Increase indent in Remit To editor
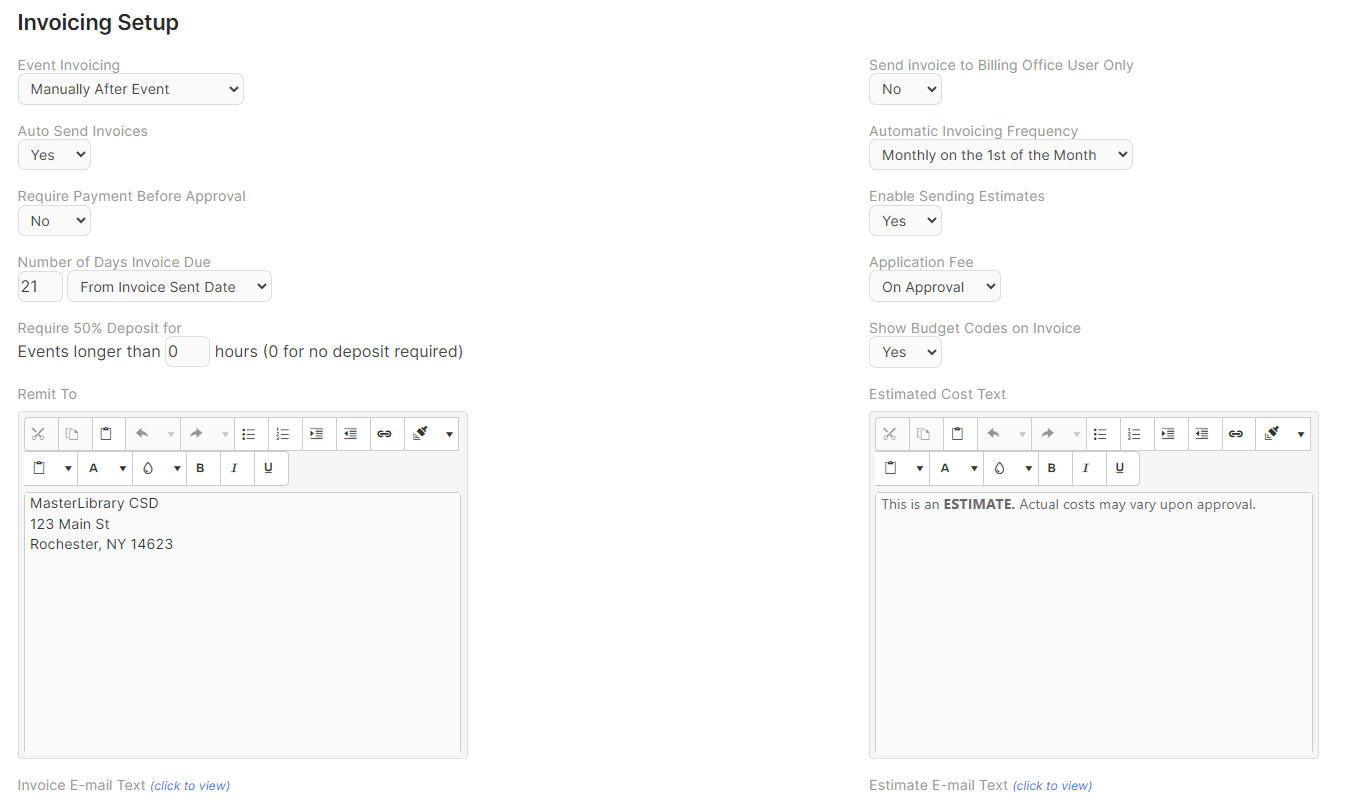Viewport: 1362px width, 802px height. (316, 434)
